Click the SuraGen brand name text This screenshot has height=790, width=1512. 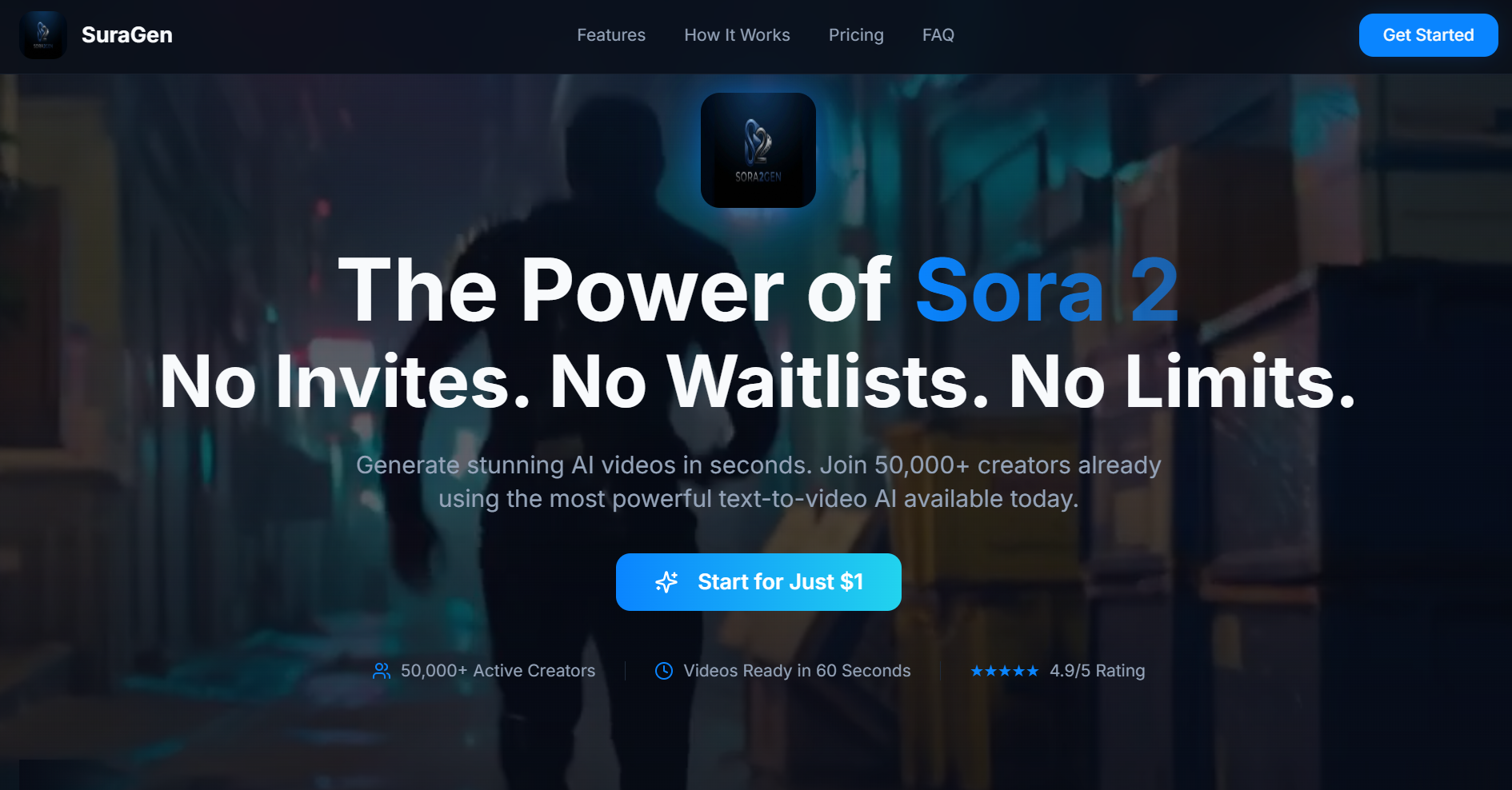127,35
